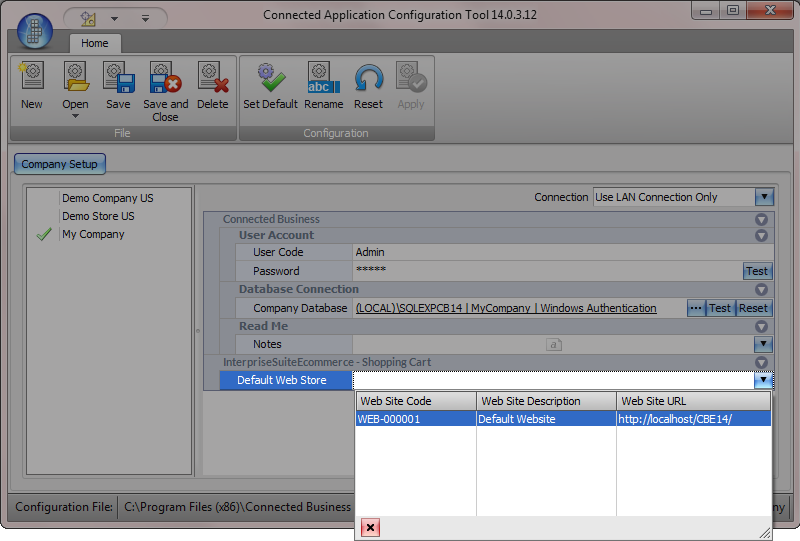The width and height of the screenshot is (800, 541).
Task: Open the Connection type dropdown
Action: pyautogui.click(x=764, y=197)
